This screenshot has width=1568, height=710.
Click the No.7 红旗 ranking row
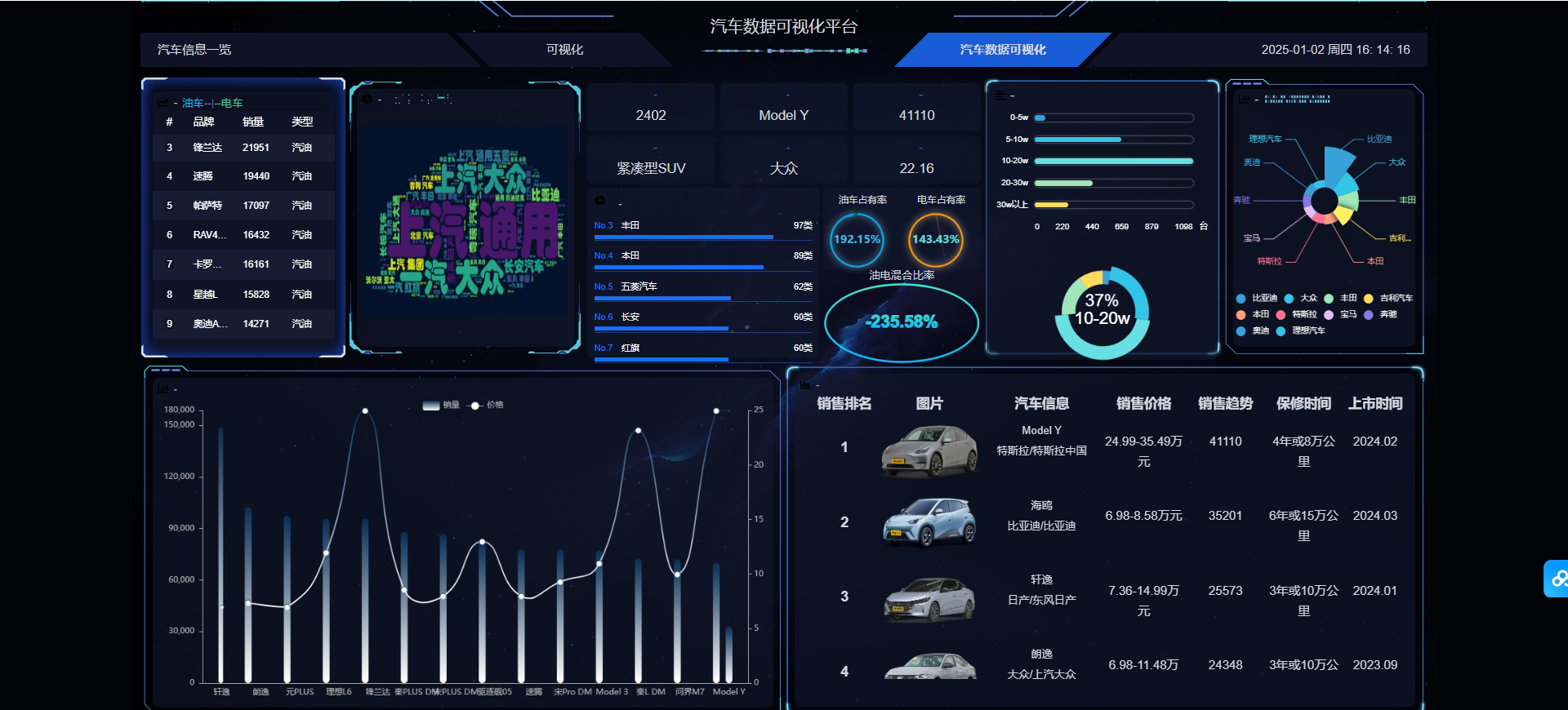point(703,351)
